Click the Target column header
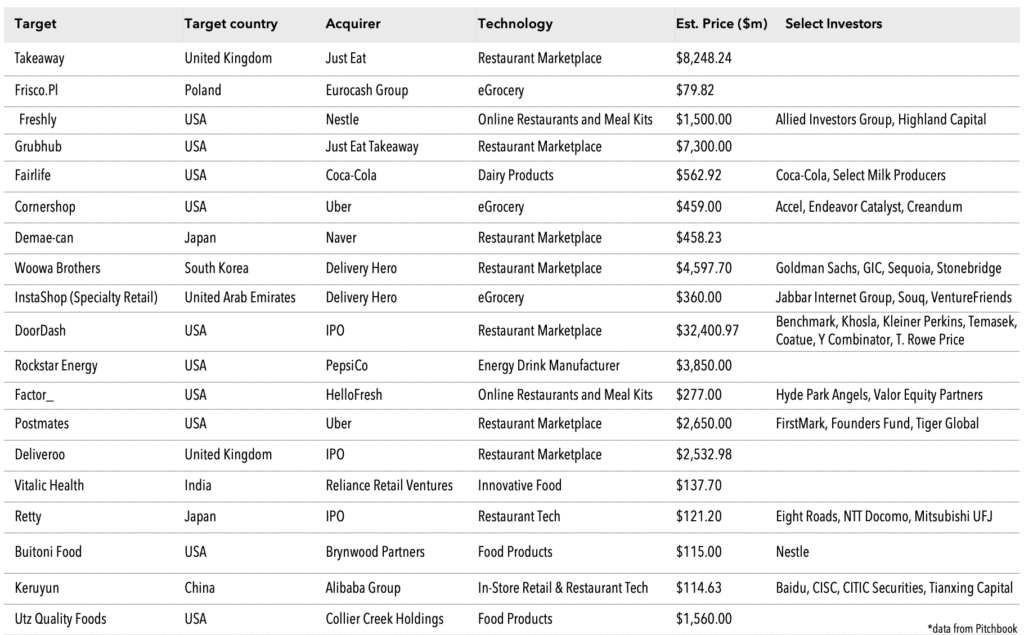This screenshot has width=1024, height=635. tap(35, 24)
